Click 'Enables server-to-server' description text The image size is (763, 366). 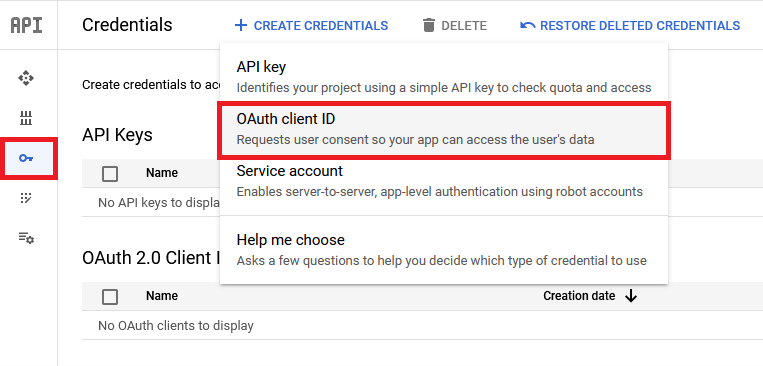click(x=439, y=192)
